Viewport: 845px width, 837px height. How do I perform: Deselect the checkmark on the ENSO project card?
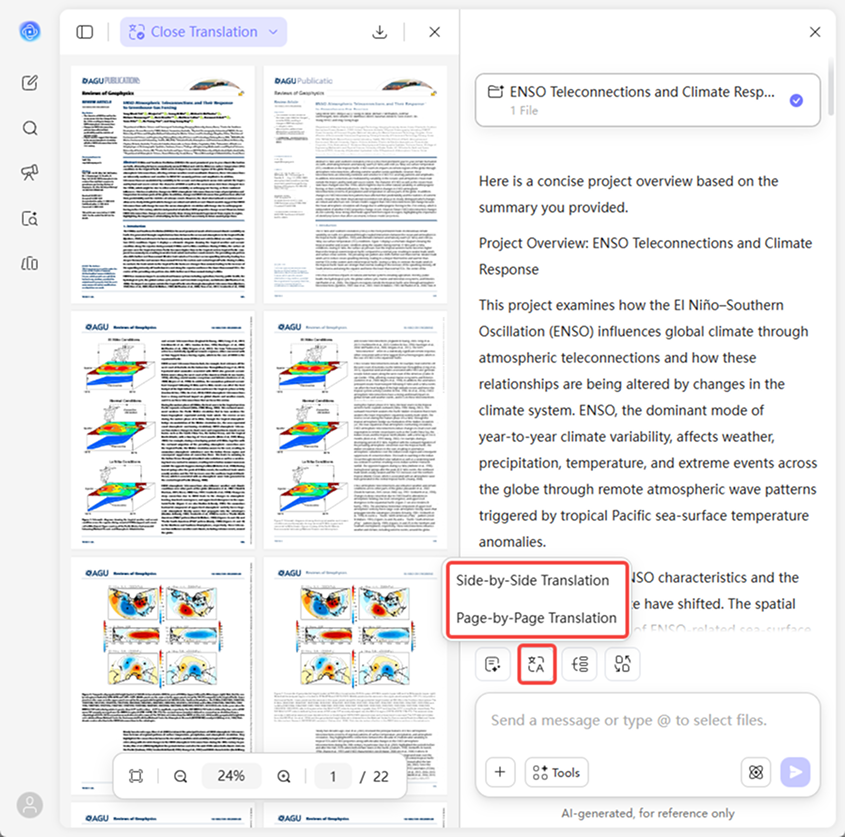(797, 99)
